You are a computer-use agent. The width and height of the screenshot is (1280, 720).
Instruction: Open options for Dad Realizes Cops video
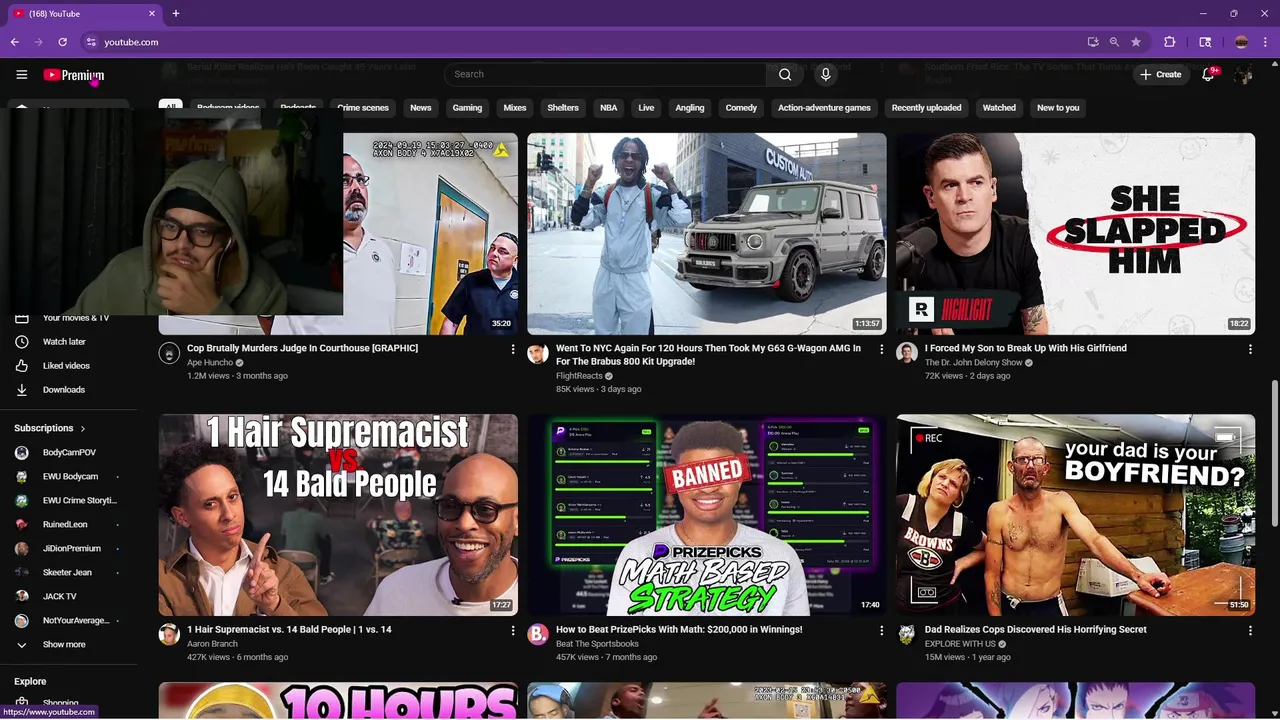tap(1249, 631)
